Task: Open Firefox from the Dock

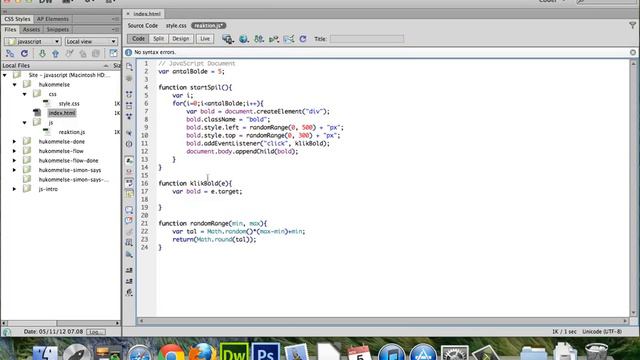Action: [x=202, y=352]
